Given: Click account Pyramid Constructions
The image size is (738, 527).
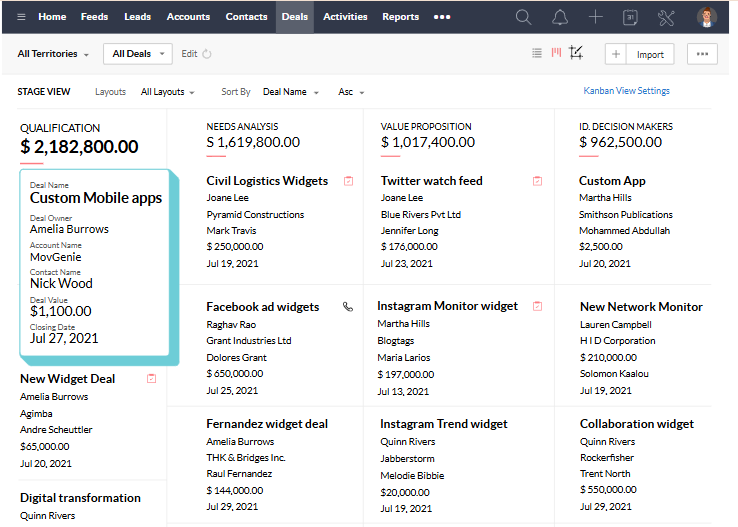Looking at the screenshot, I should tap(255, 215).
